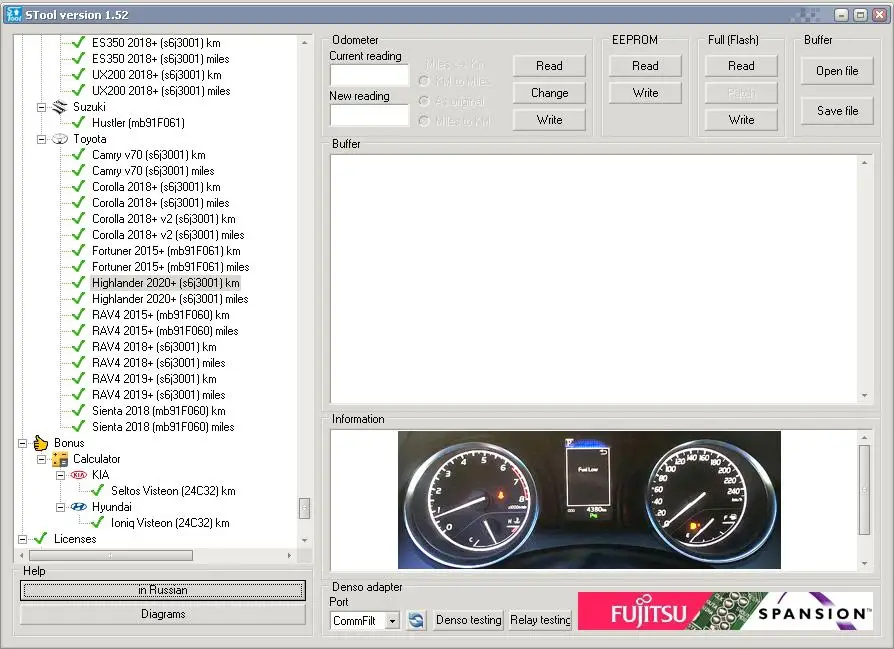Collapse the Bonus tree branch
Image resolution: width=894 pixels, height=649 pixels.
point(22,443)
